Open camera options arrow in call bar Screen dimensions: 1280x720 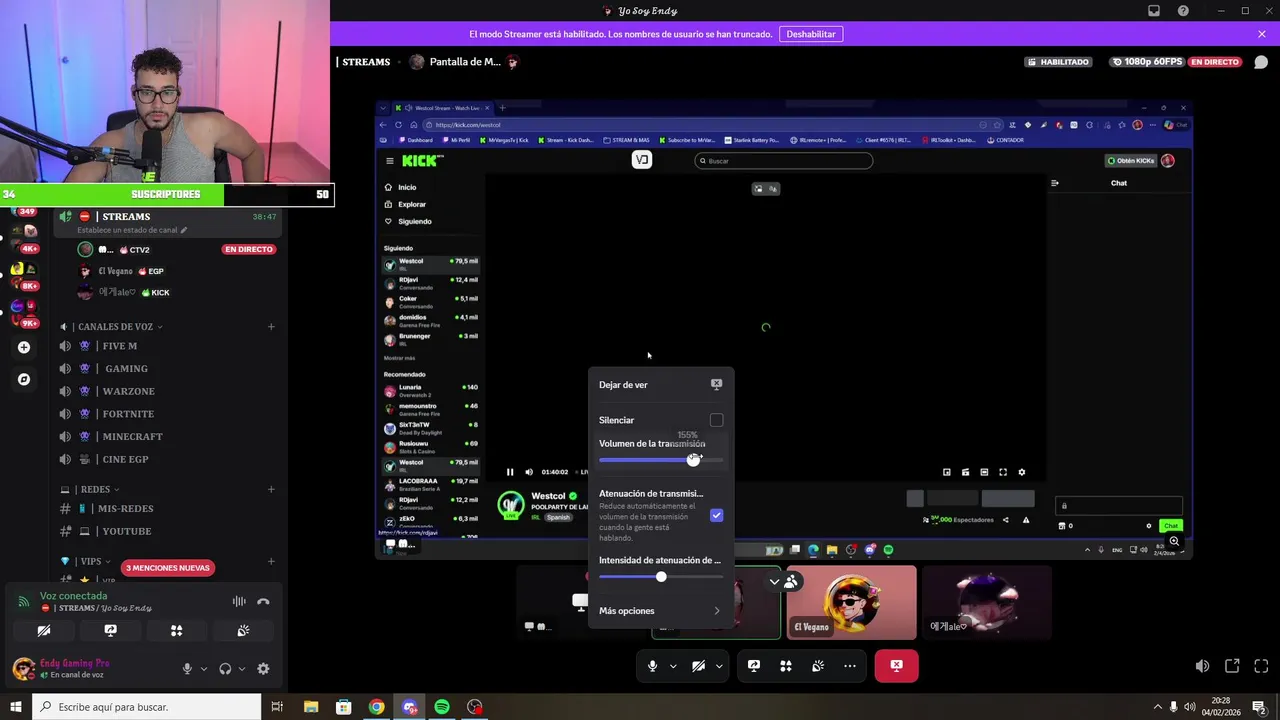[719, 666]
